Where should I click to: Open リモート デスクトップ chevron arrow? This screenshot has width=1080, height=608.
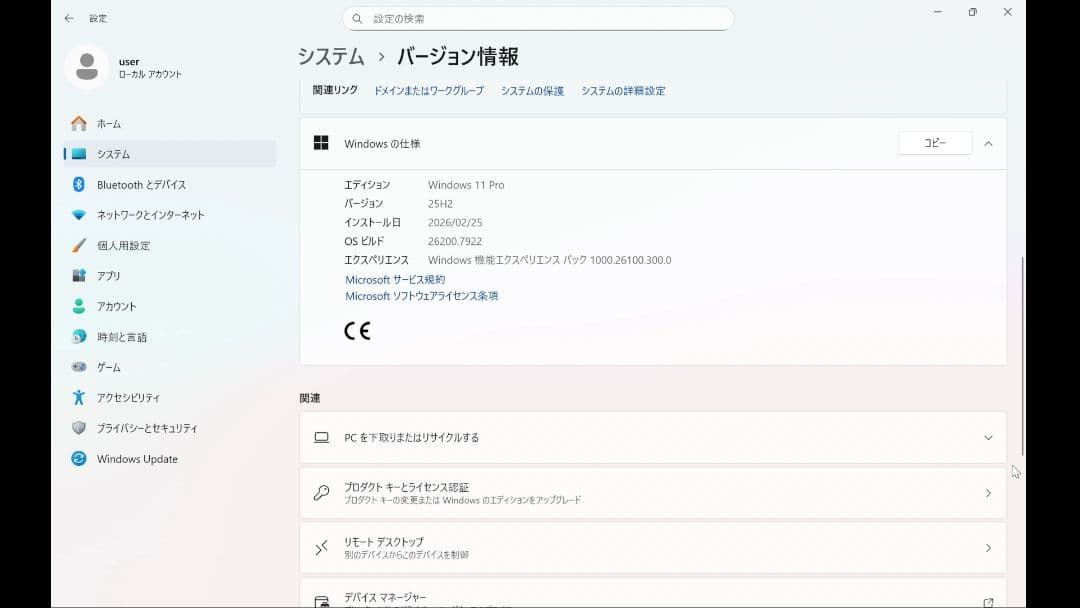[988, 548]
